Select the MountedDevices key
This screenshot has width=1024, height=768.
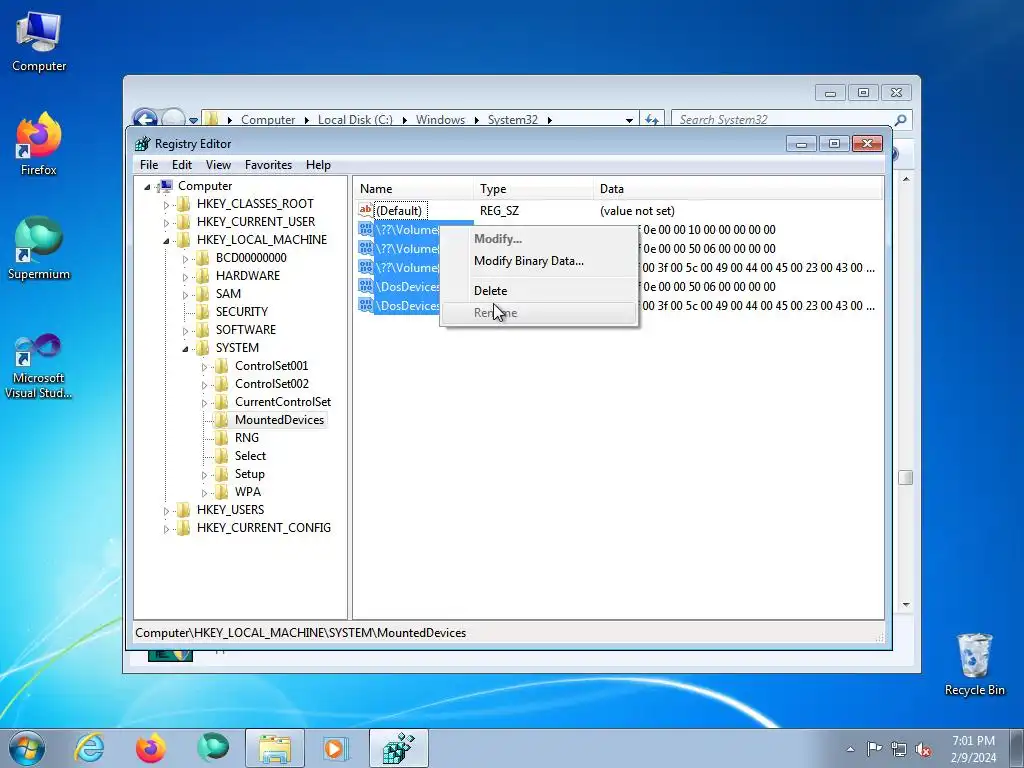tap(279, 420)
